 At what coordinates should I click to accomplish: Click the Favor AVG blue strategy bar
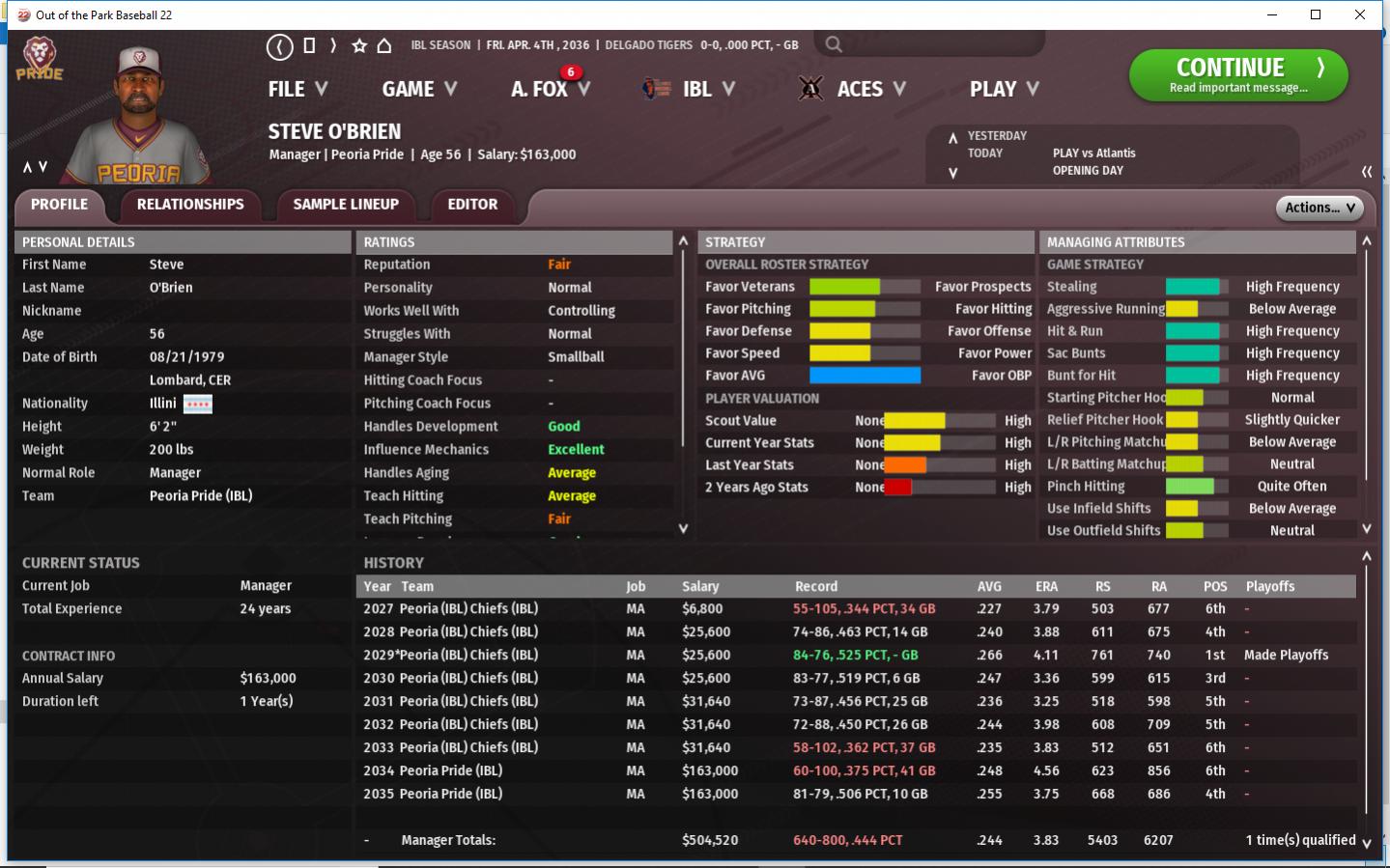(865, 376)
